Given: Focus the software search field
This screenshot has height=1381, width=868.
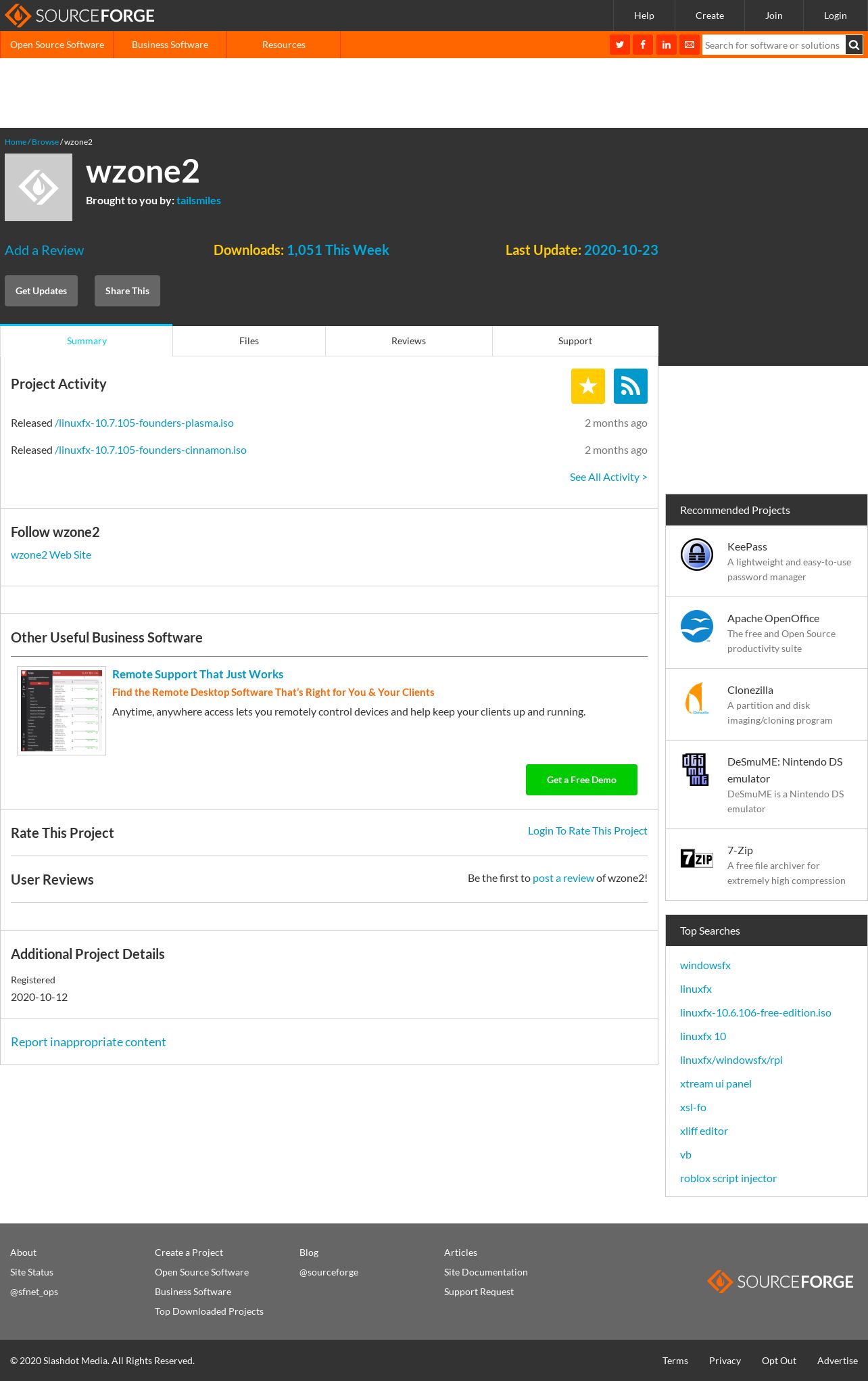Looking at the screenshot, I should [774, 45].
